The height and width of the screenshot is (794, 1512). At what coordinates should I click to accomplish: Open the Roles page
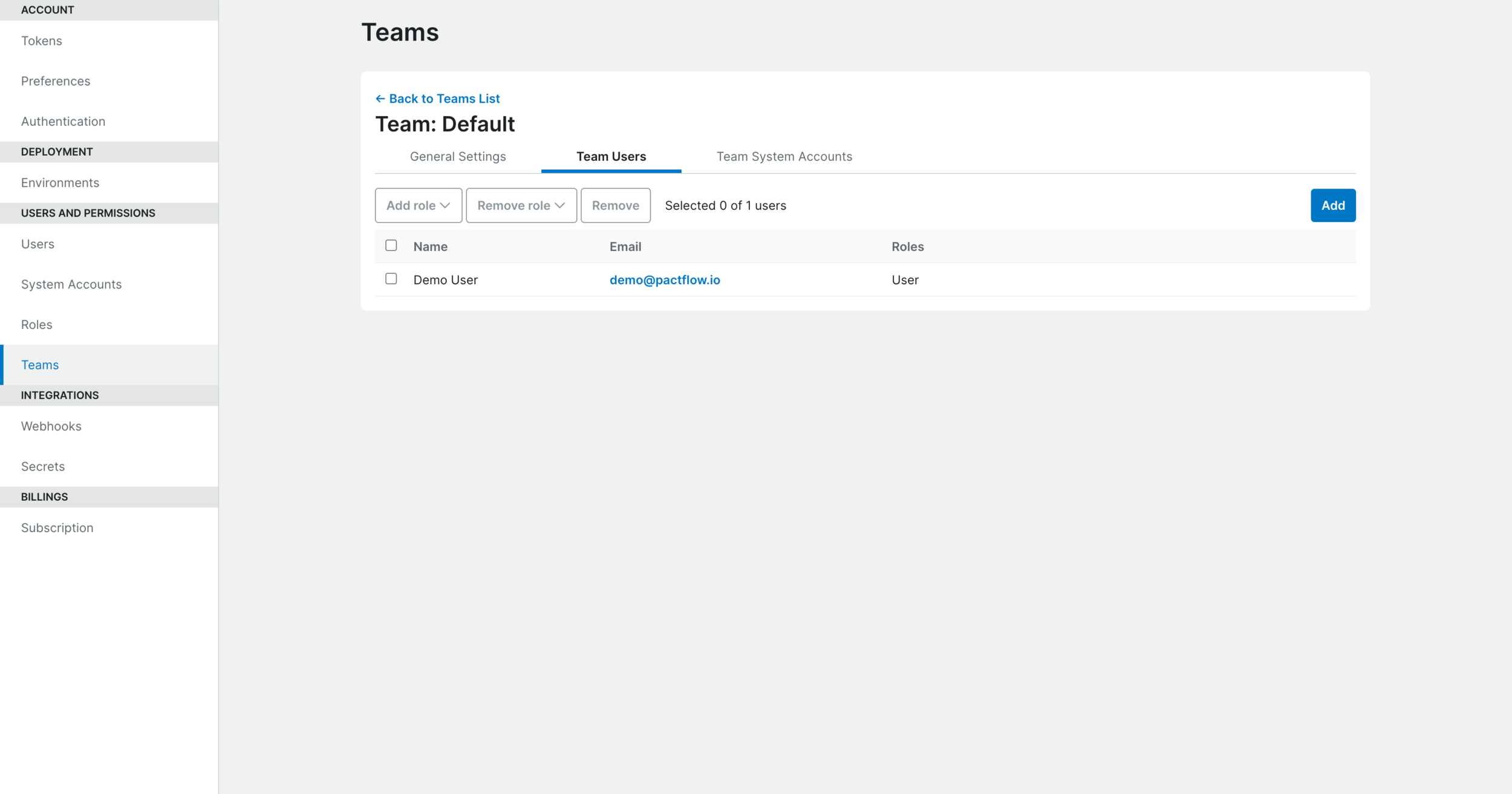tap(36, 324)
